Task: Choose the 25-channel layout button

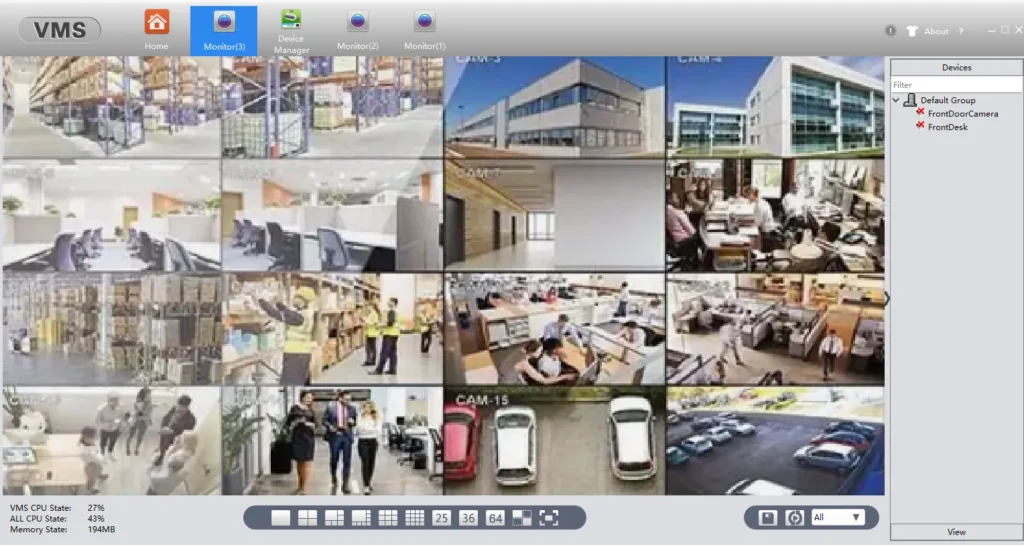Action: tap(441, 518)
